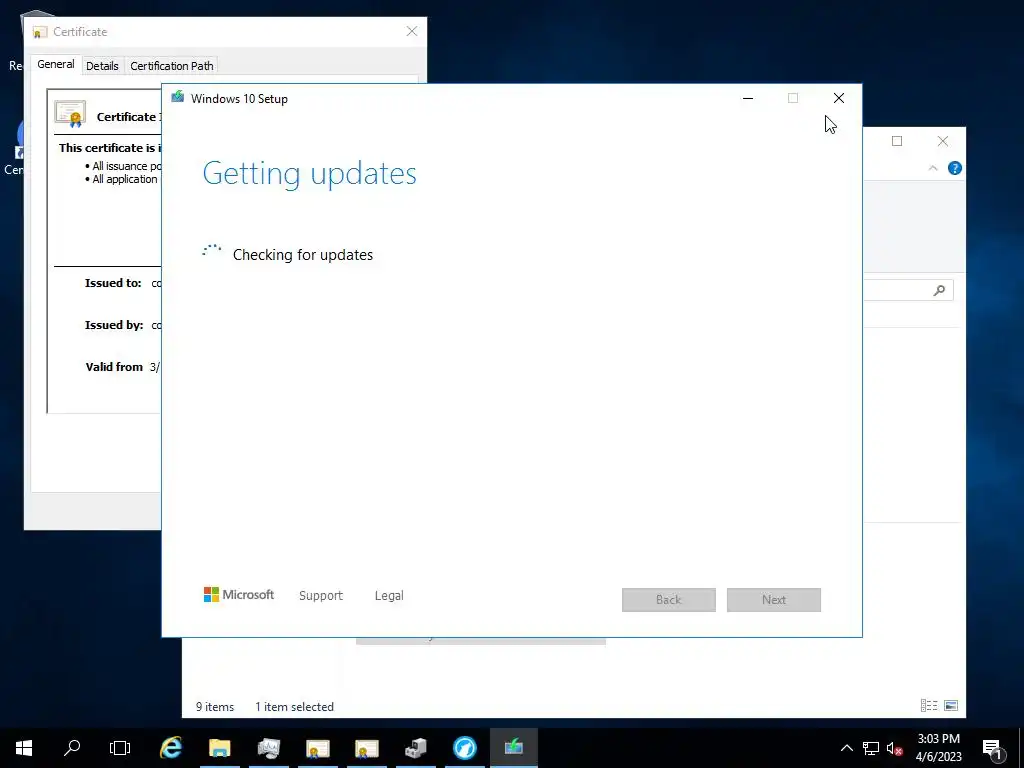Close the Windows 10 Setup window
Image resolution: width=1024 pixels, height=768 pixels.
pos(839,99)
